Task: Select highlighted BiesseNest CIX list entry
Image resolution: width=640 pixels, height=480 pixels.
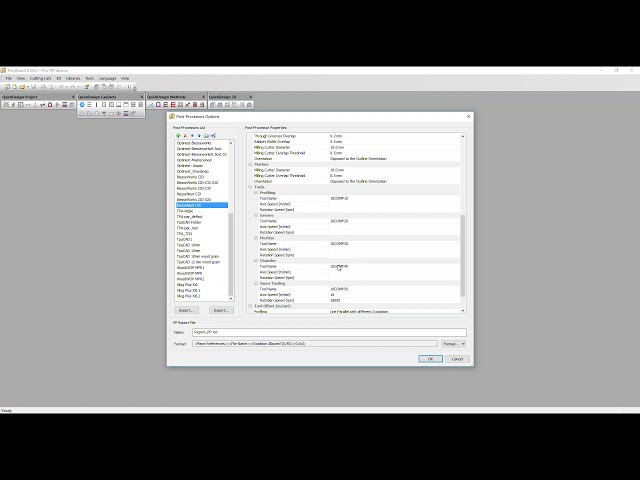Action: click(202, 205)
